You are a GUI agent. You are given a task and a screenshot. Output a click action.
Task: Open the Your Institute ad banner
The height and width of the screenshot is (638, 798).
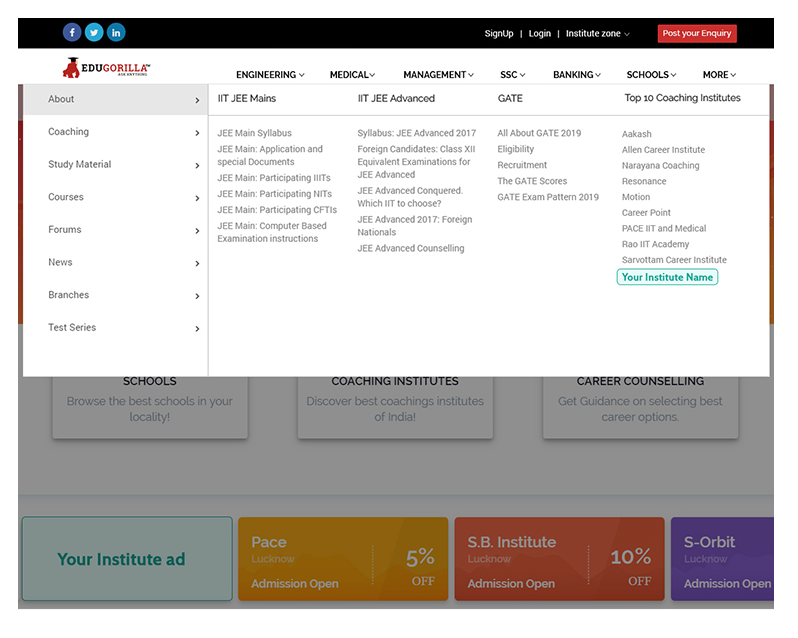tap(127, 559)
